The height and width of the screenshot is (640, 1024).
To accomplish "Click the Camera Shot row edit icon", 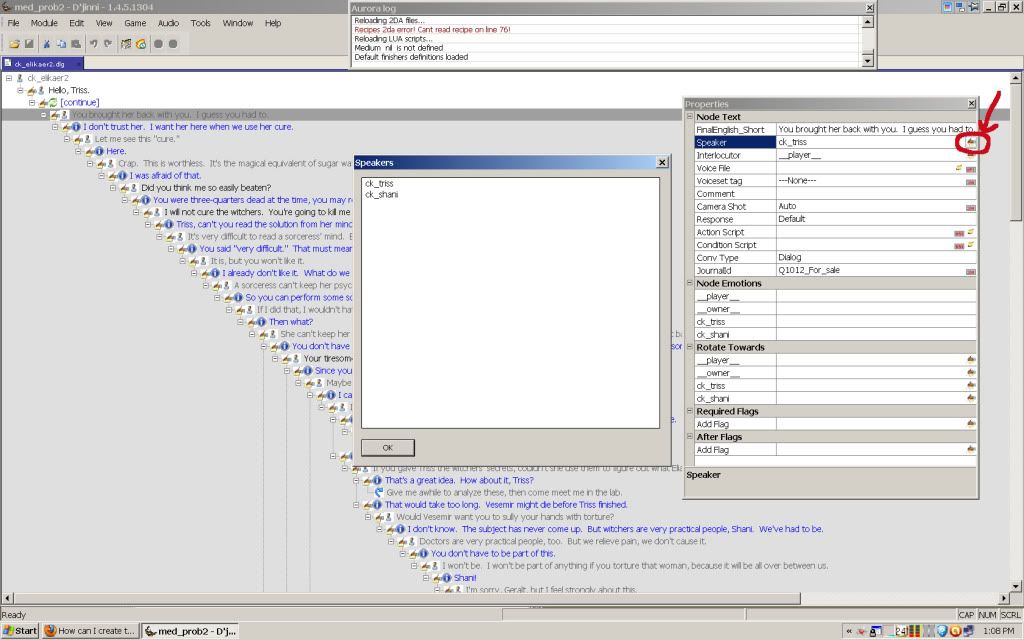I will tap(970, 207).
